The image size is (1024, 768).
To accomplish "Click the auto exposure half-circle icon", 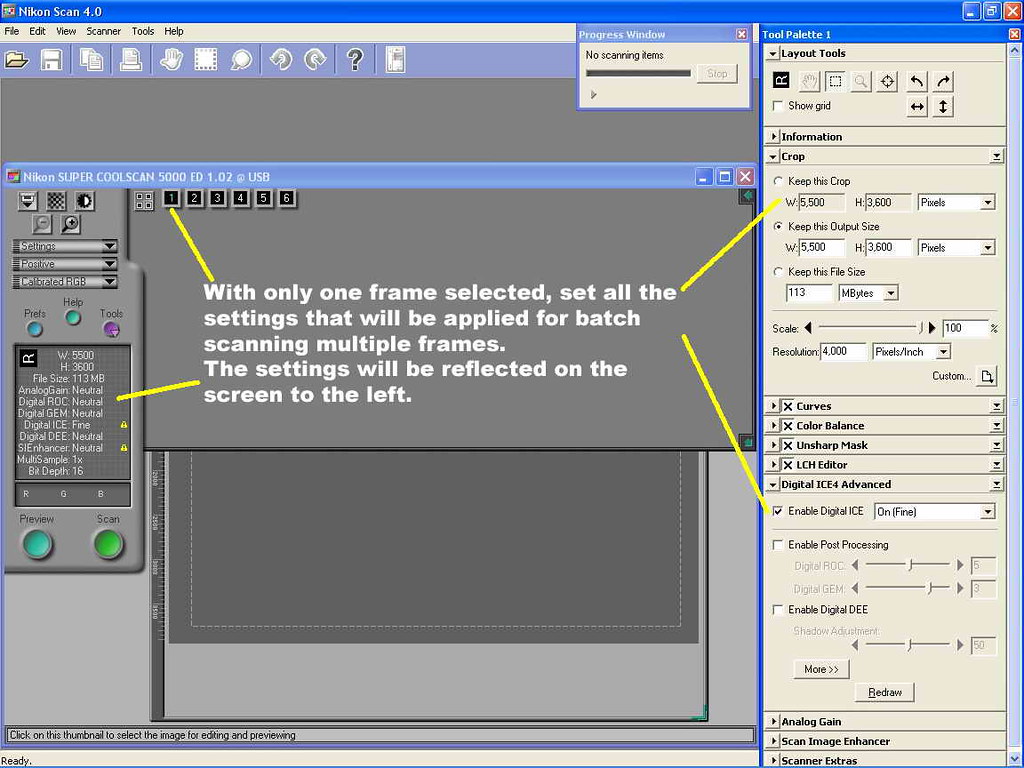I will coord(85,200).
